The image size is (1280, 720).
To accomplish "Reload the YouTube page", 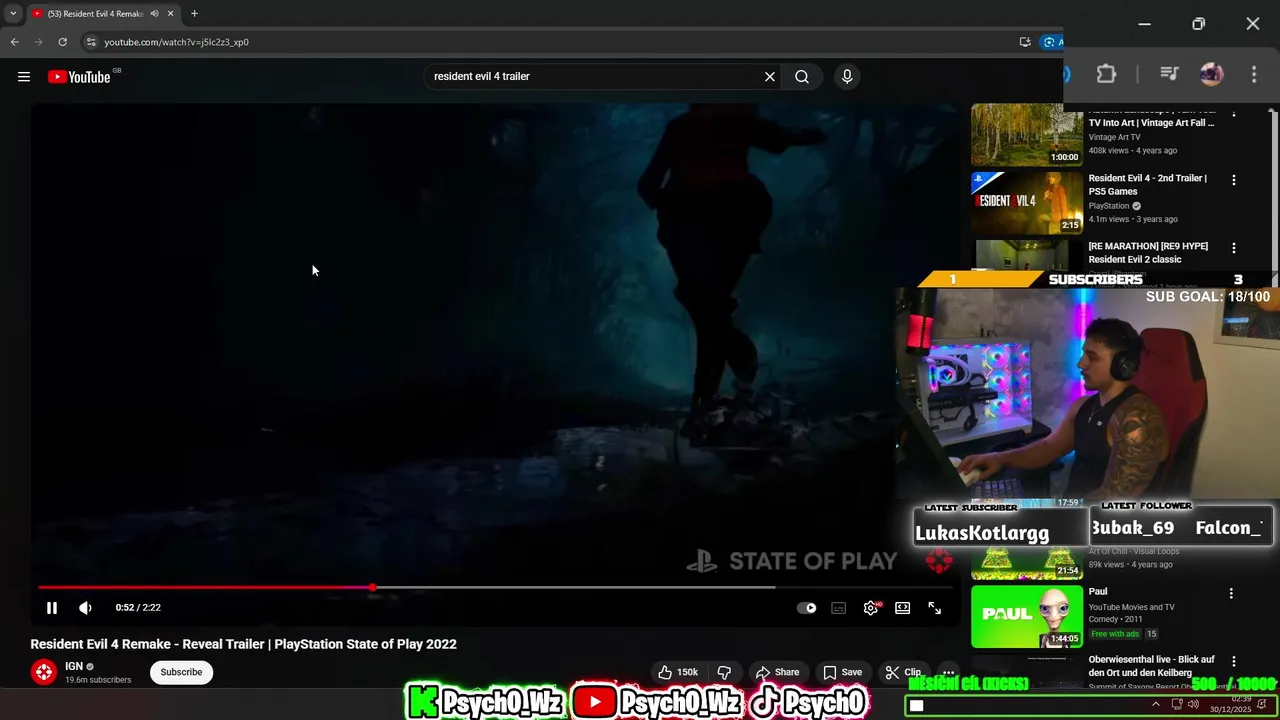I will click(62, 42).
